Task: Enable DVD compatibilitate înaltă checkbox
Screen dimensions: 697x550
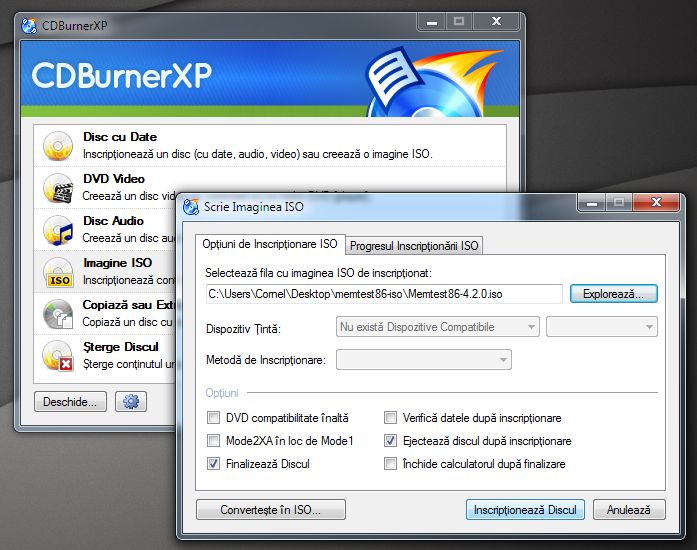Action: pos(213,418)
